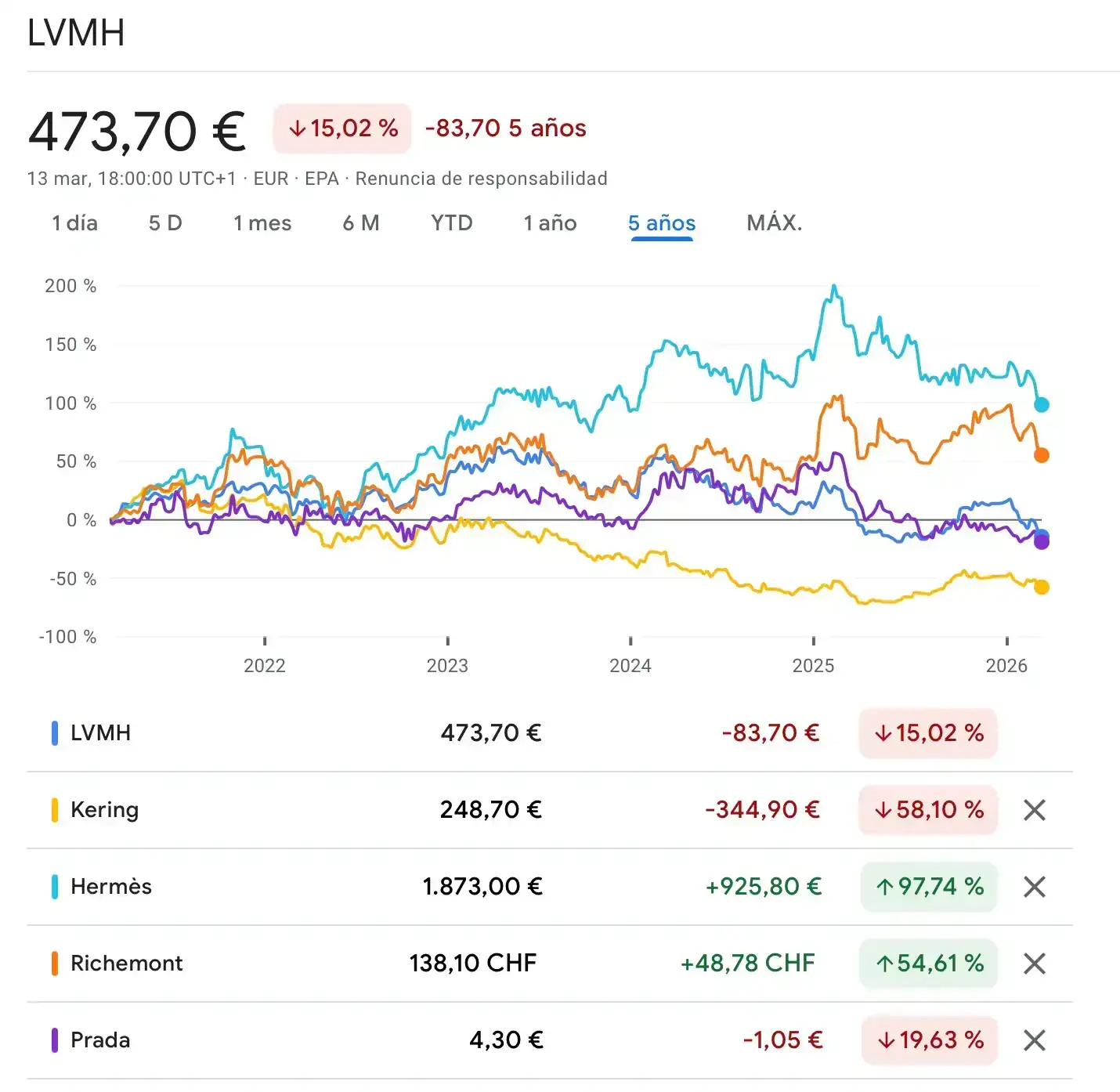Click the Richemont orange color swatch
The width and height of the screenshot is (1120, 1092).
coord(55,964)
